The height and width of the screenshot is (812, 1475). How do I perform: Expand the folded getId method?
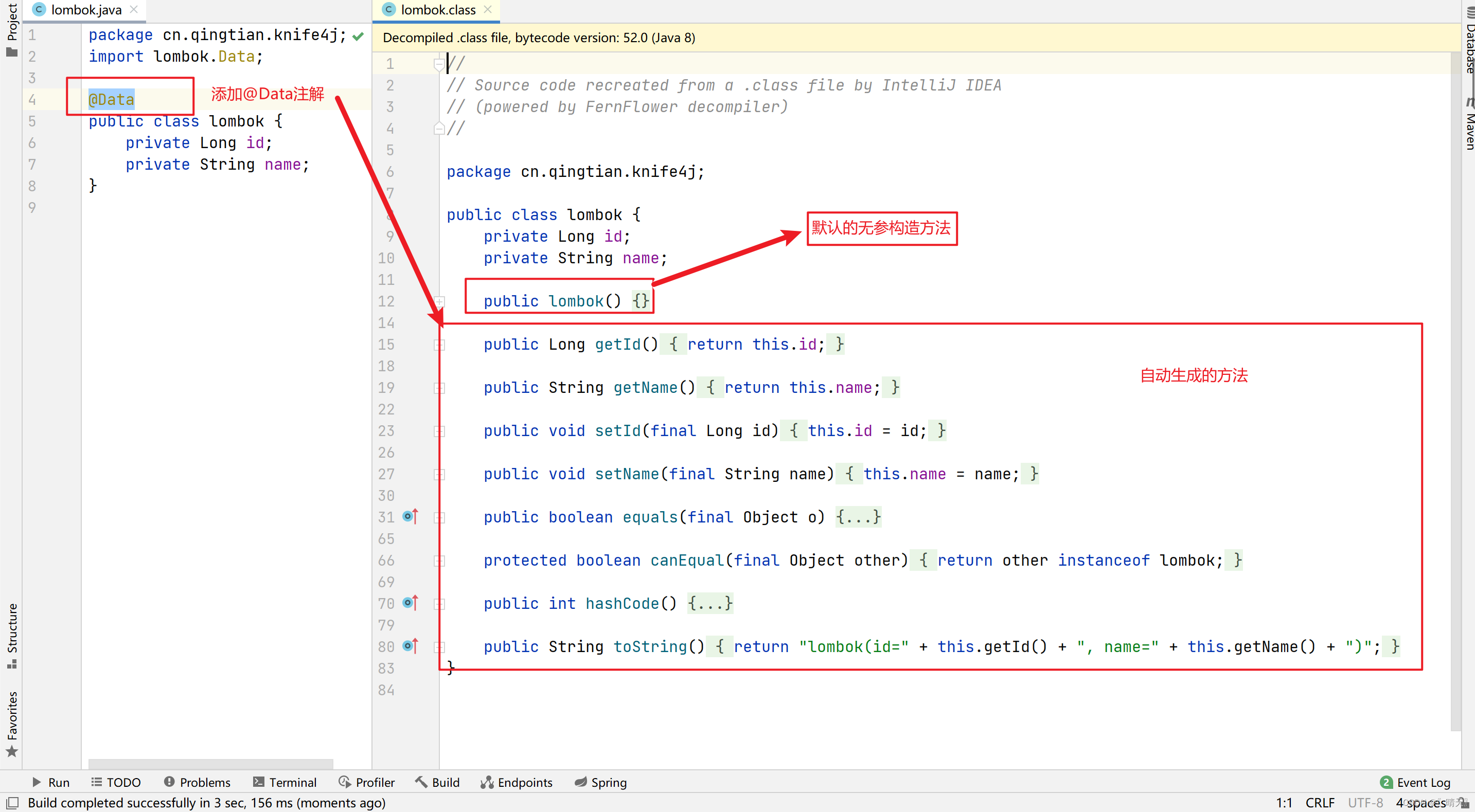point(439,345)
